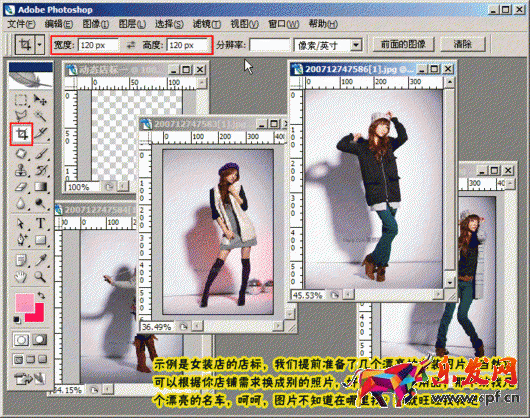Click the 清除 button
This screenshot has width=530, height=418.
(x=463, y=44)
